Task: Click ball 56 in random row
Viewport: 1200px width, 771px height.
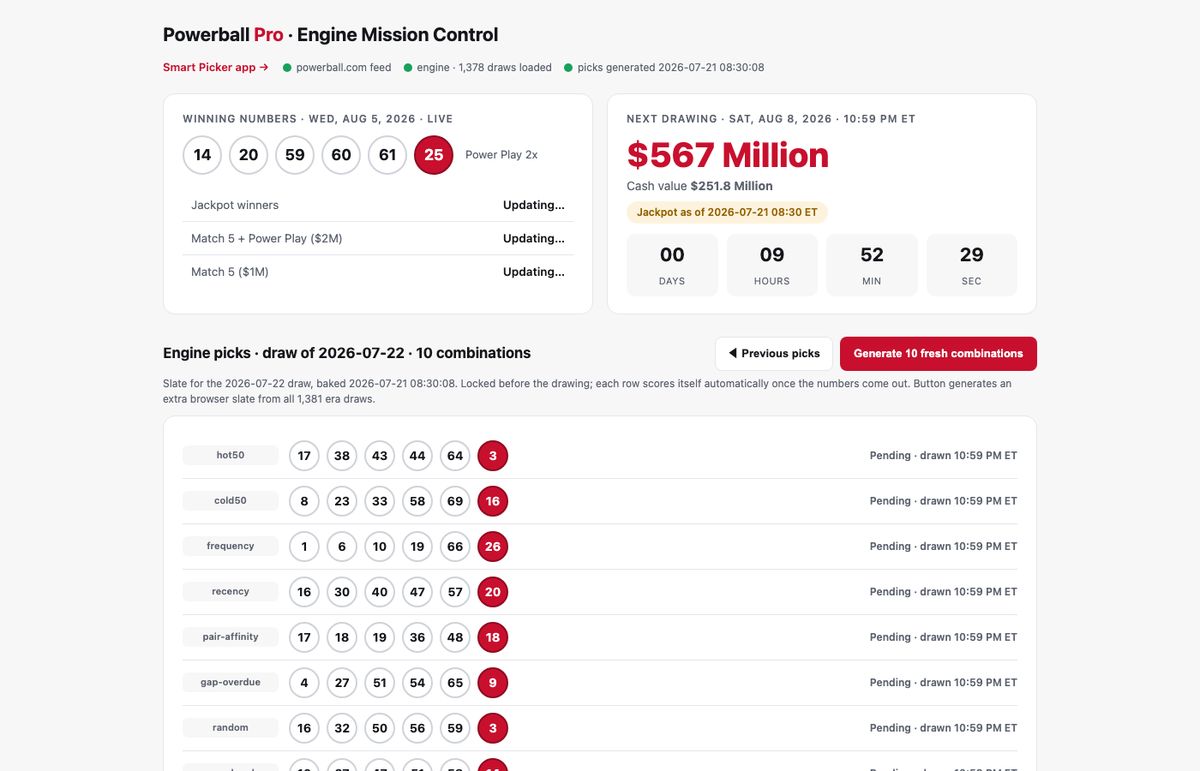Action: point(417,728)
